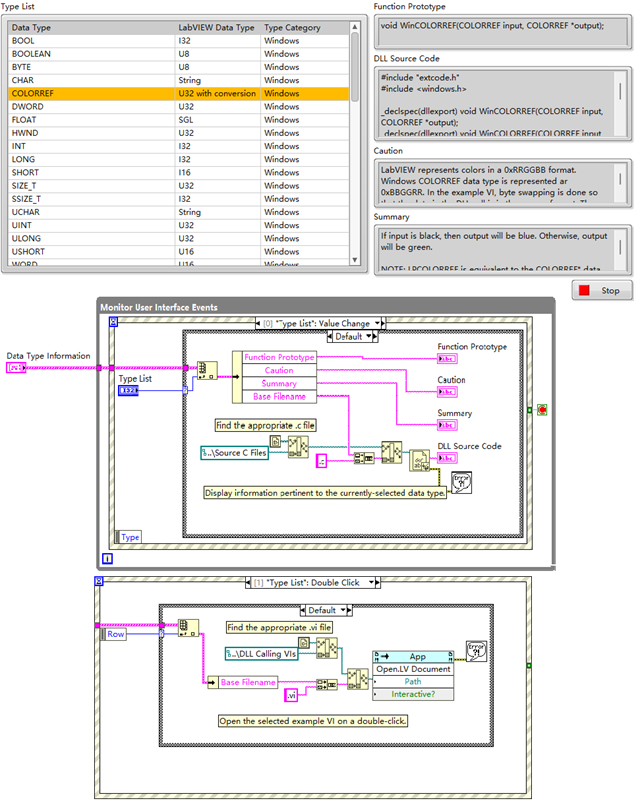Image resolution: width=642 pixels, height=805 pixels.
Task: Click the Open.LV Document invoke node method
Action: click(x=413, y=669)
